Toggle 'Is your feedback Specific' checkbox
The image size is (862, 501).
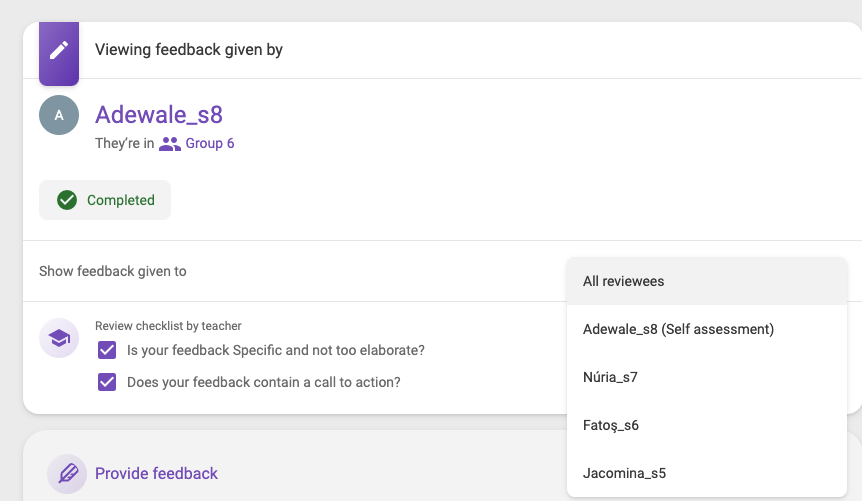click(x=107, y=350)
